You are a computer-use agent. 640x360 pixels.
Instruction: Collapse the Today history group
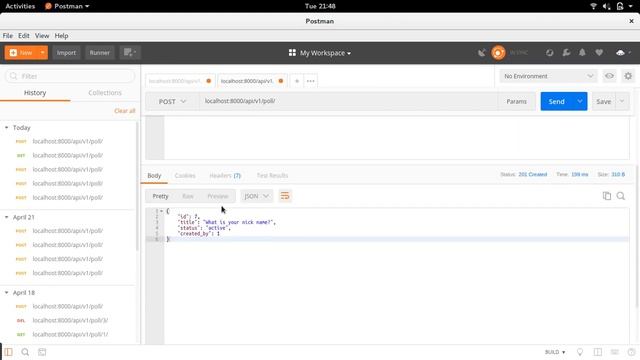coord(7,127)
